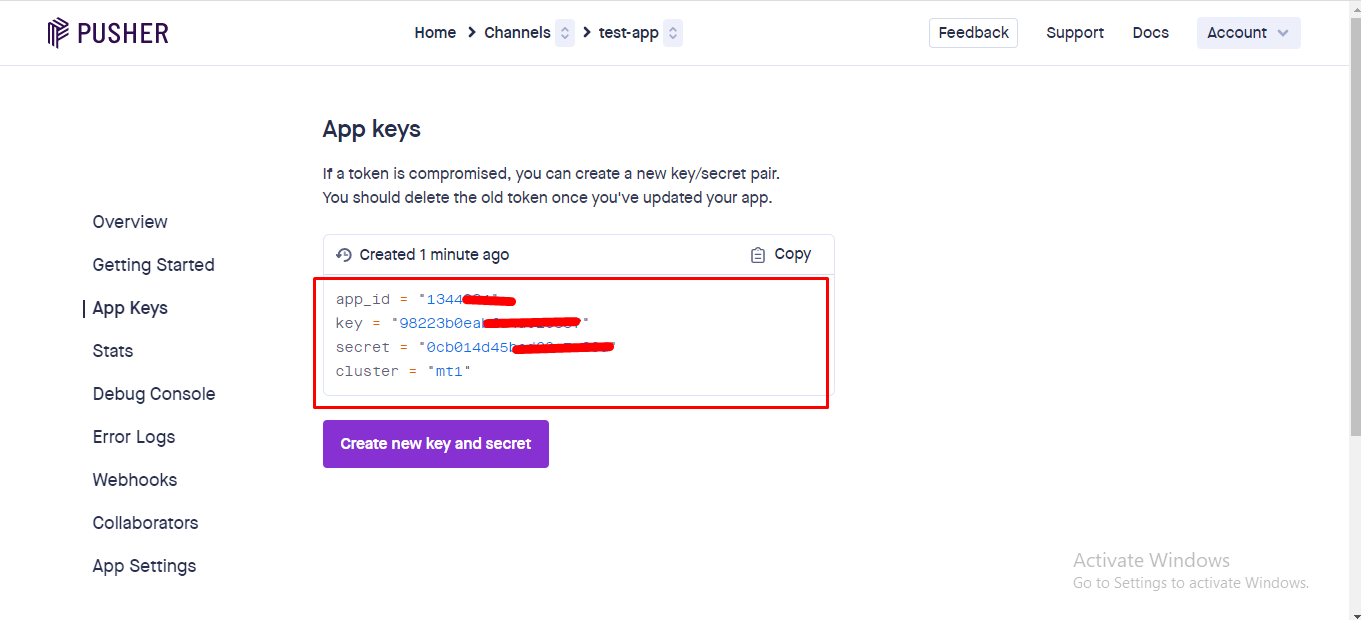The width and height of the screenshot is (1361, 620).
Task: Go to Home breadcrumb
Action: [x=435, y=33]
